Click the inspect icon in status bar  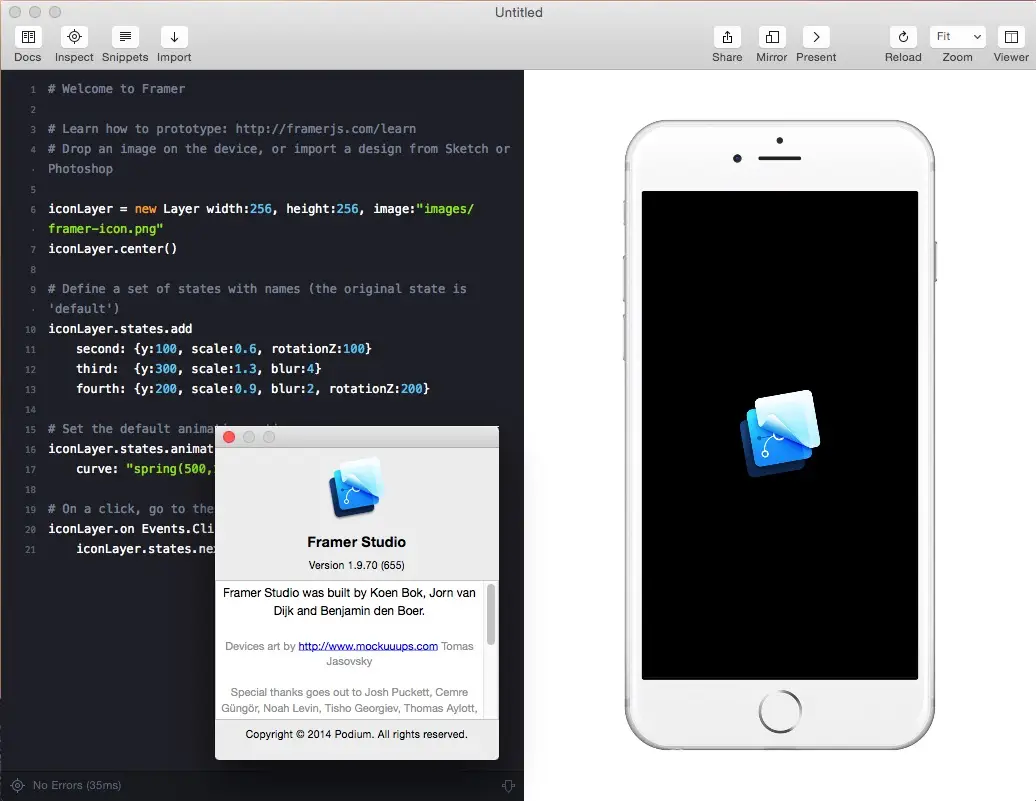(17, 785)
